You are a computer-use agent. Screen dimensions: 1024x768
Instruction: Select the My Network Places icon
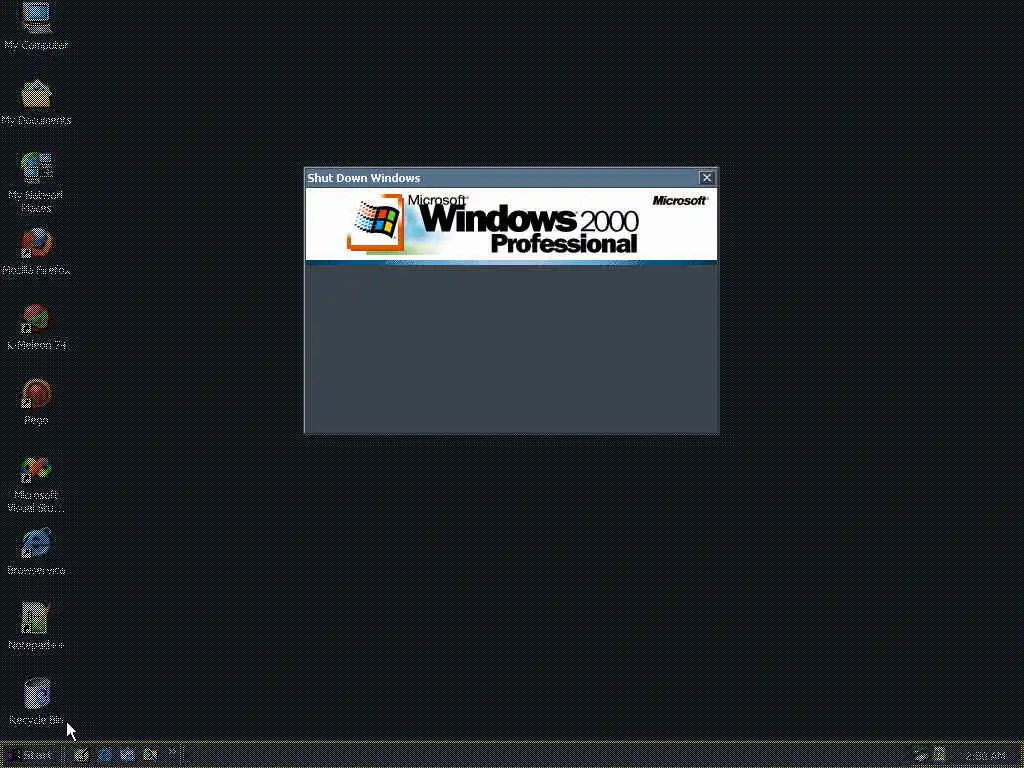coord(36,181)
